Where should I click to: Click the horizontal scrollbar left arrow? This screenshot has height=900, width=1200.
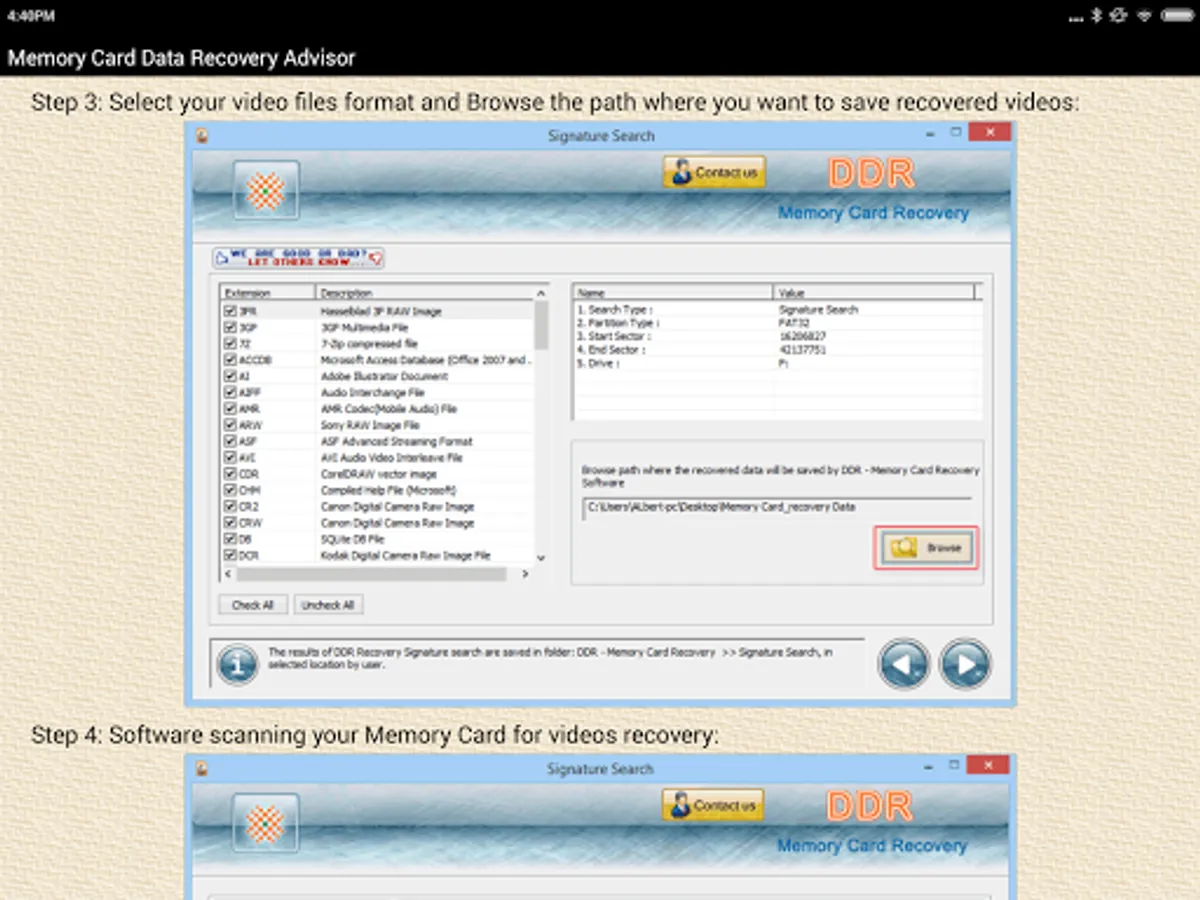pos(227,574)
